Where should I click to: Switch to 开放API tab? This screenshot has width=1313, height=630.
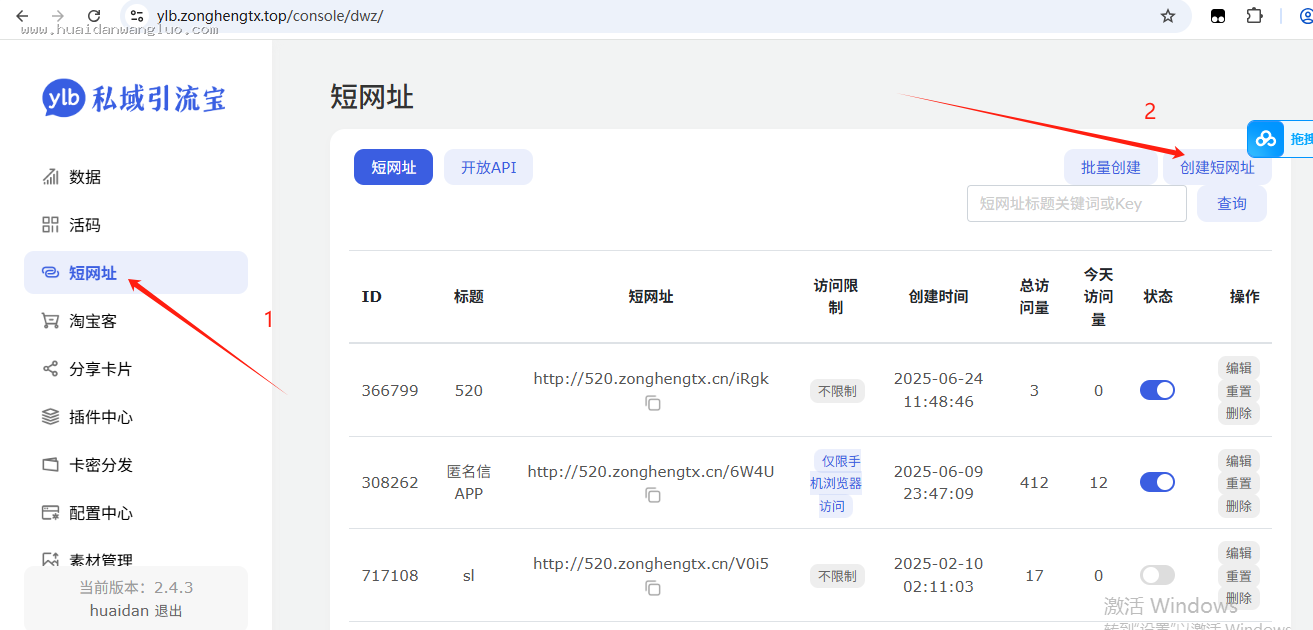point(488,167)
